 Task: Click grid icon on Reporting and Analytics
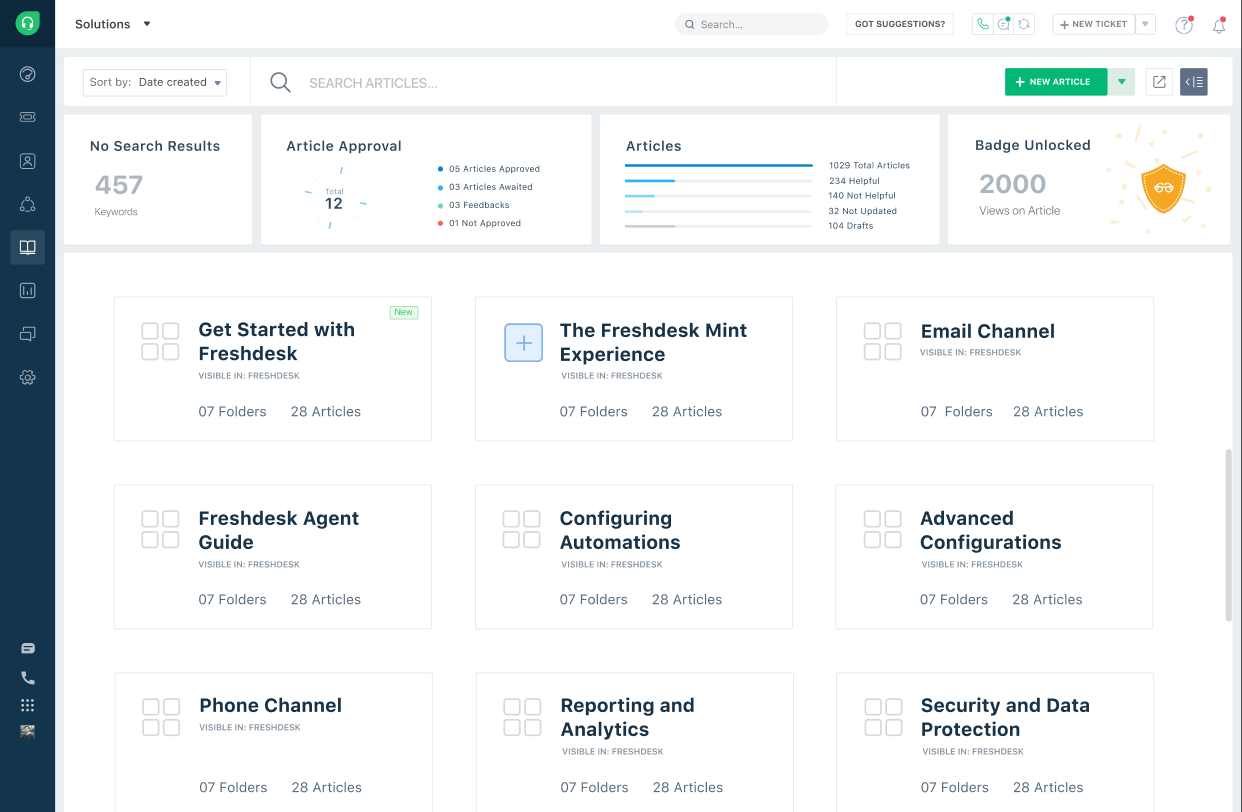[x=522, y=717]
